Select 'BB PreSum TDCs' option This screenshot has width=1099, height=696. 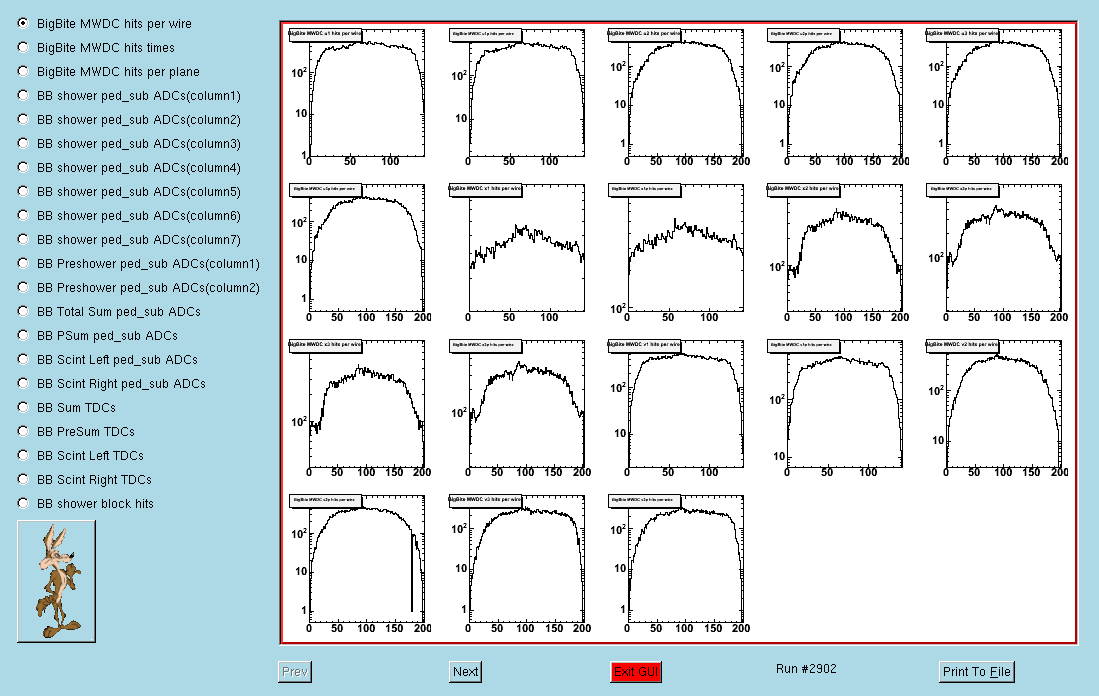(23, 431)
